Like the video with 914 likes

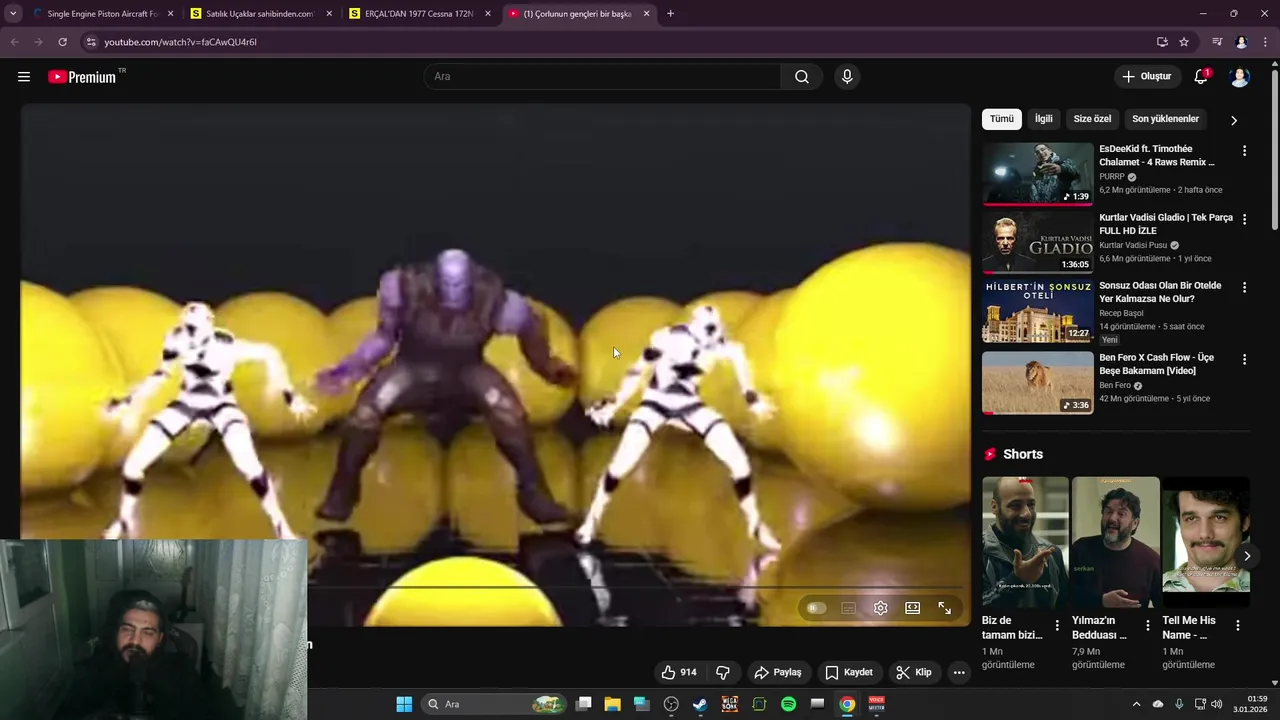click(x=679, y=672)
